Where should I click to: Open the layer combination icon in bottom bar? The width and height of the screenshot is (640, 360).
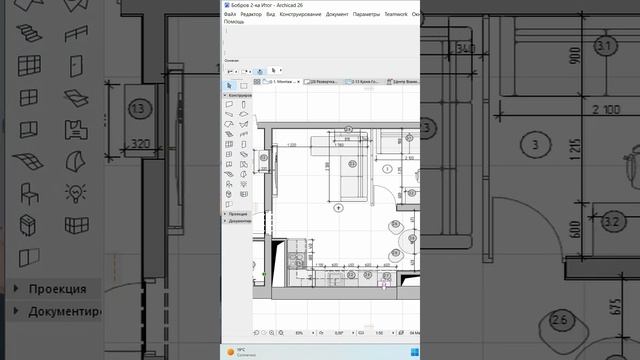pos(402,333)
